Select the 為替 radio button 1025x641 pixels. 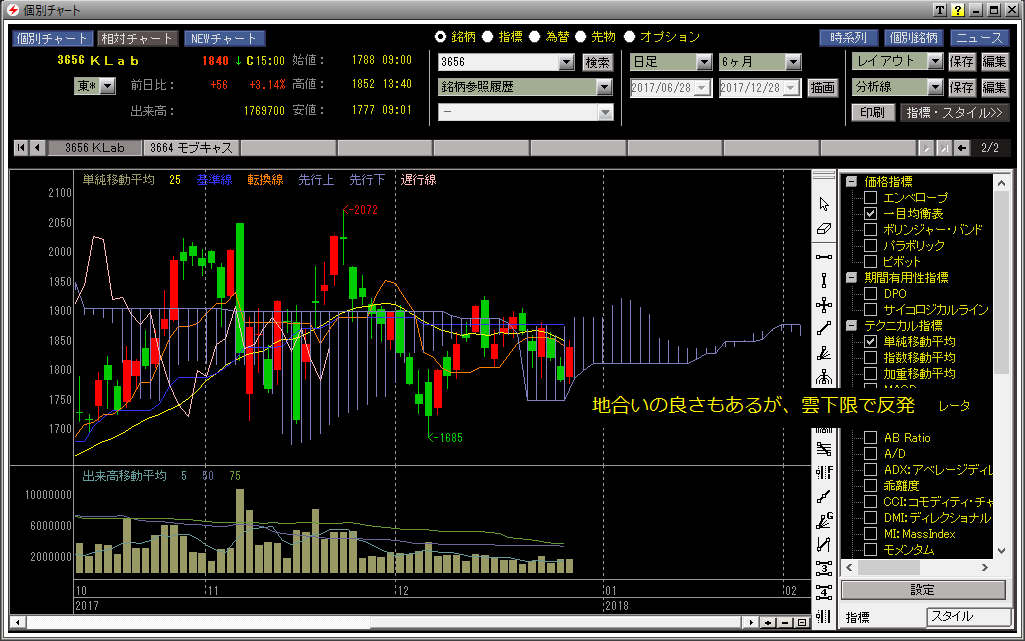click(x=535, y=37)
